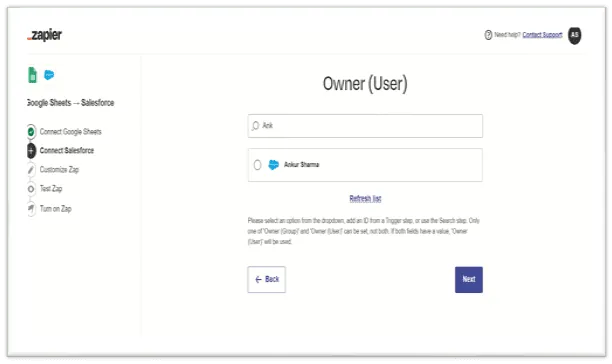Go to Test Zap step

tap(51, 189)
